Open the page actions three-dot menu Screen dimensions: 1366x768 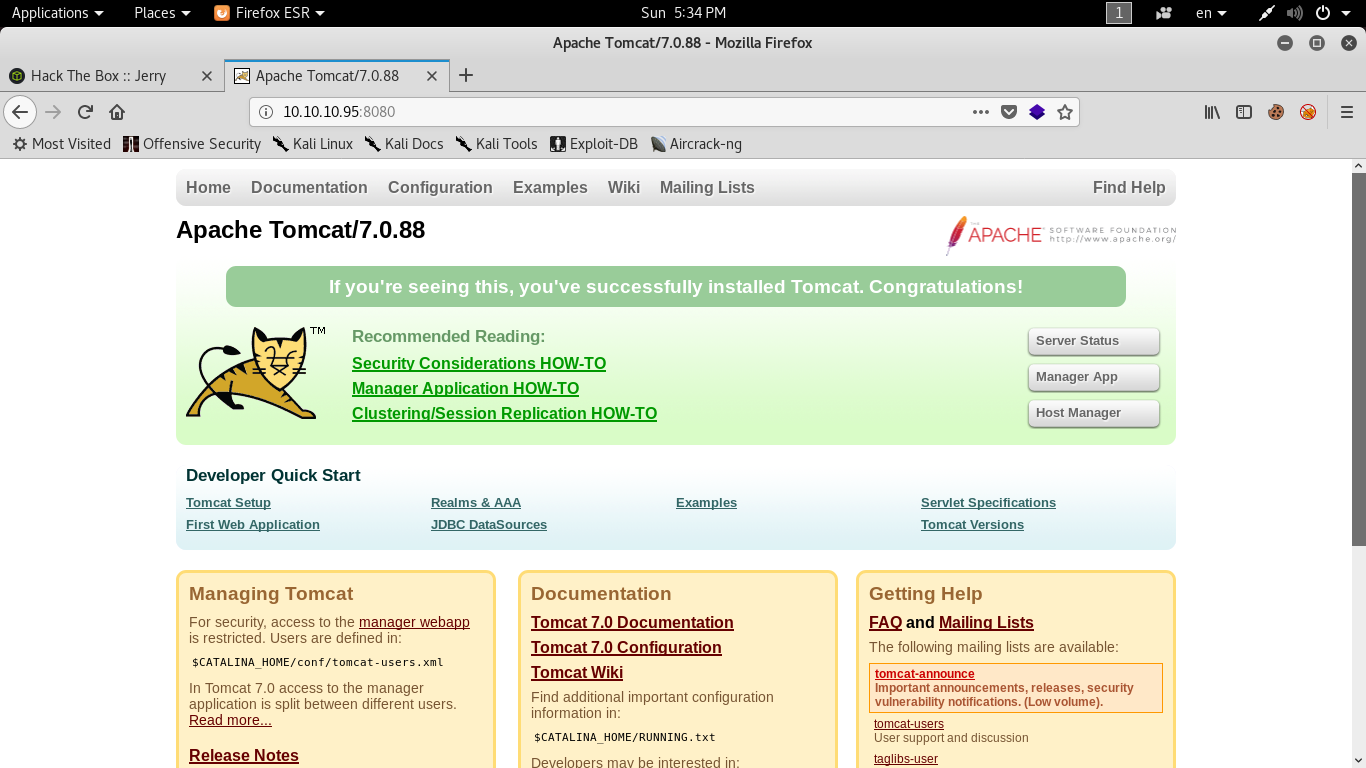981,112
